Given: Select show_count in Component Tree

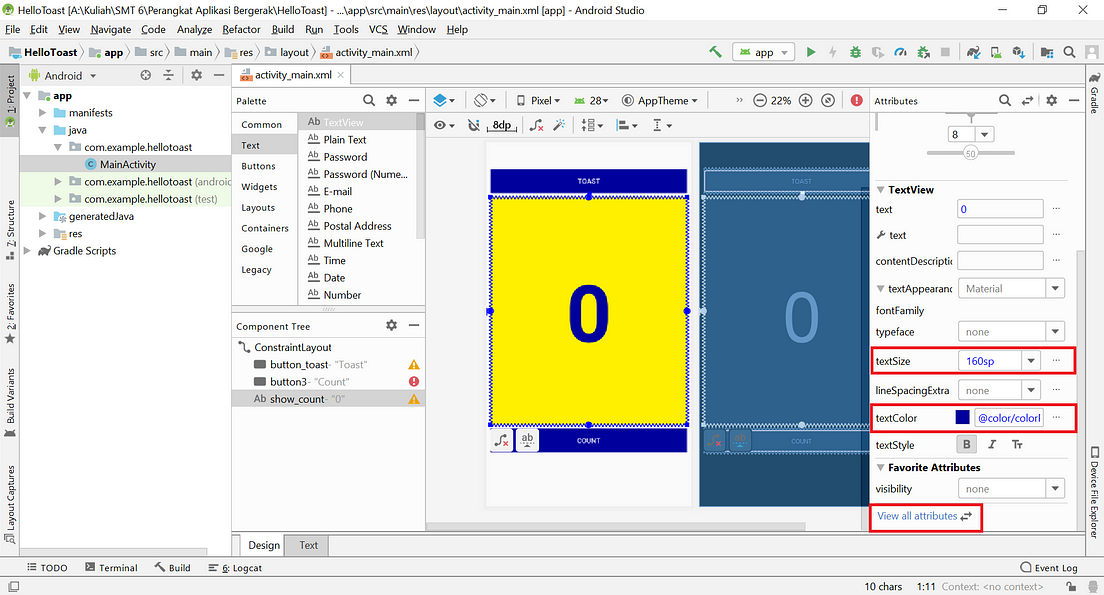Looking at the screenshot, I should [328, 399].
